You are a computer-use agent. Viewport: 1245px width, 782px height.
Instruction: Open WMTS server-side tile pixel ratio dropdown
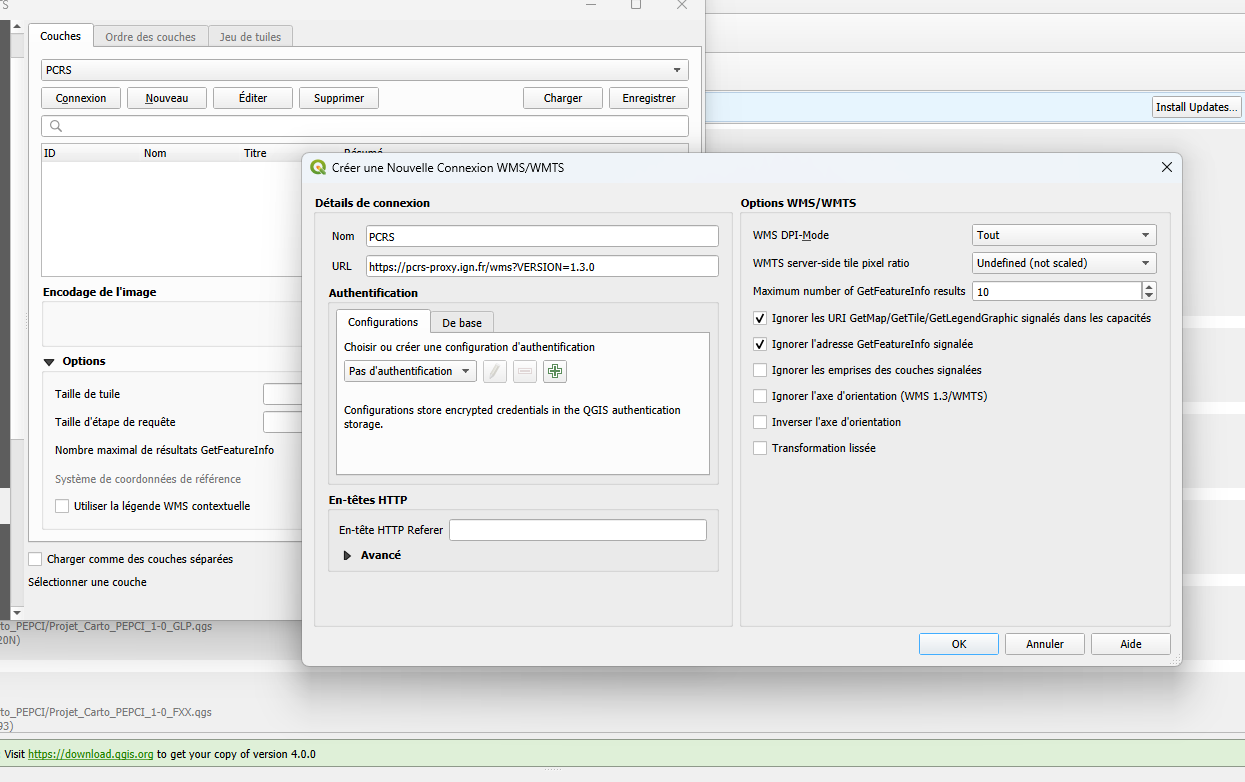(x=1064, y=263)
